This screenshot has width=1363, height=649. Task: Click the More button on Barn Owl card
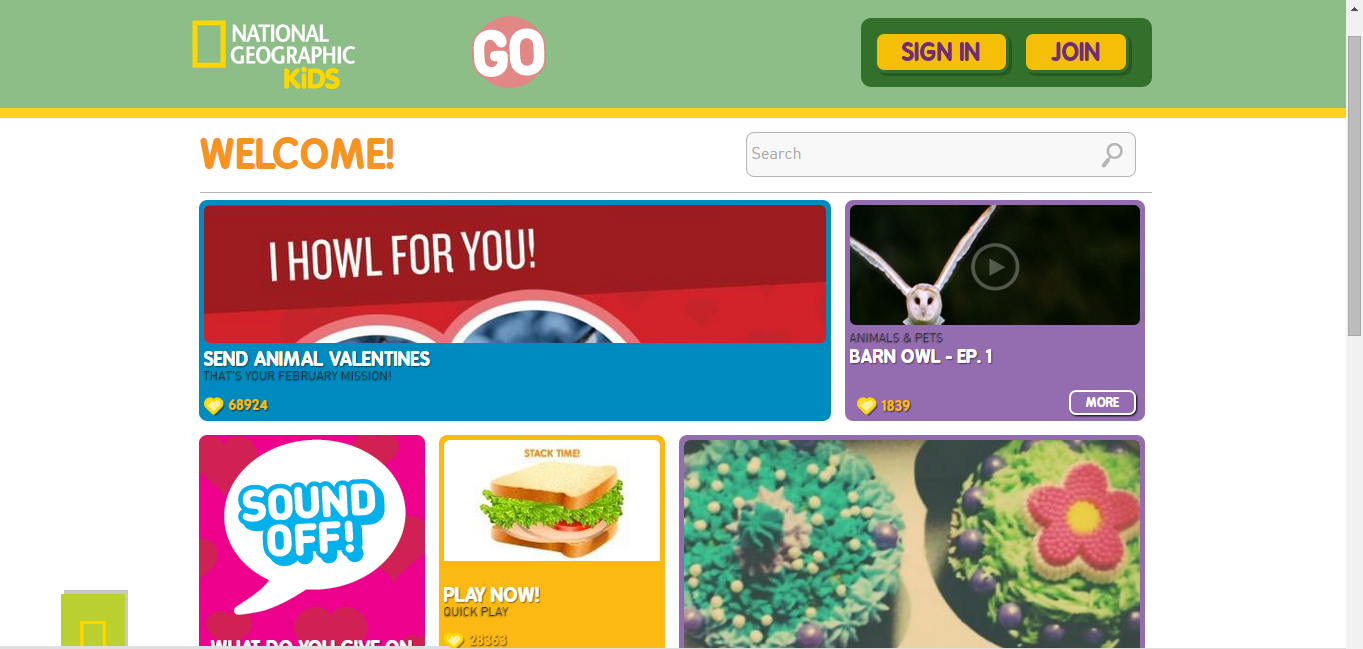(x=1103, y=402)
